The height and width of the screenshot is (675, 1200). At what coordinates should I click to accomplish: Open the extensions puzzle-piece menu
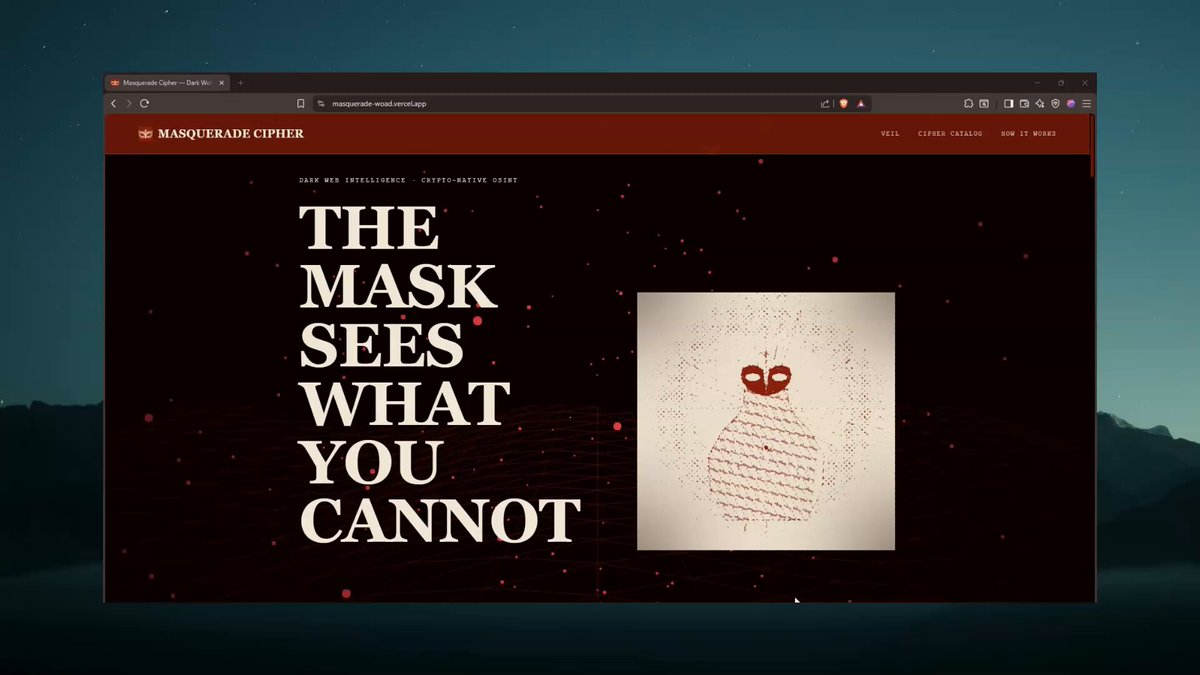coord(968,103)
